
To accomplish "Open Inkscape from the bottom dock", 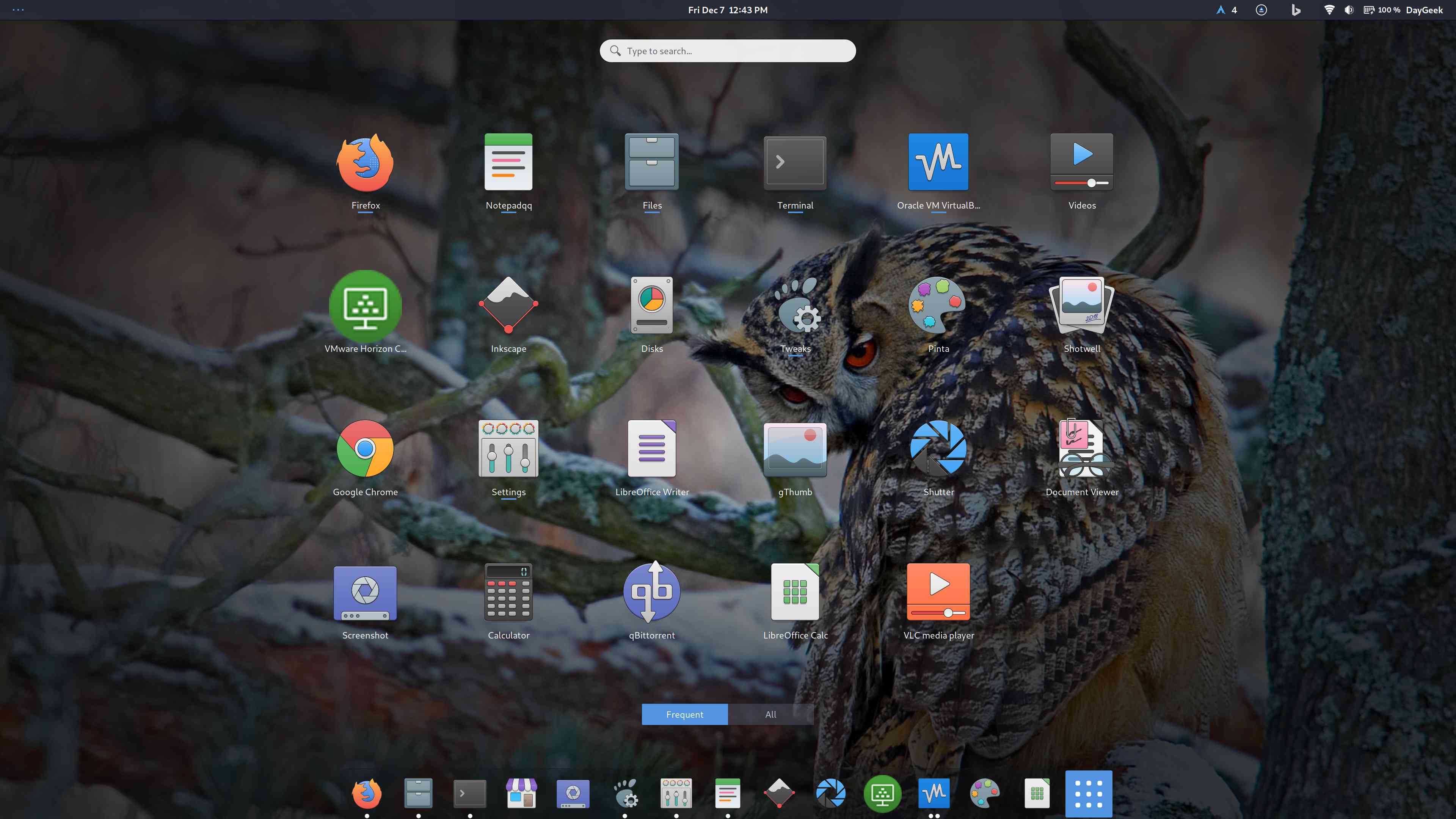I will (x=779, y=794).
